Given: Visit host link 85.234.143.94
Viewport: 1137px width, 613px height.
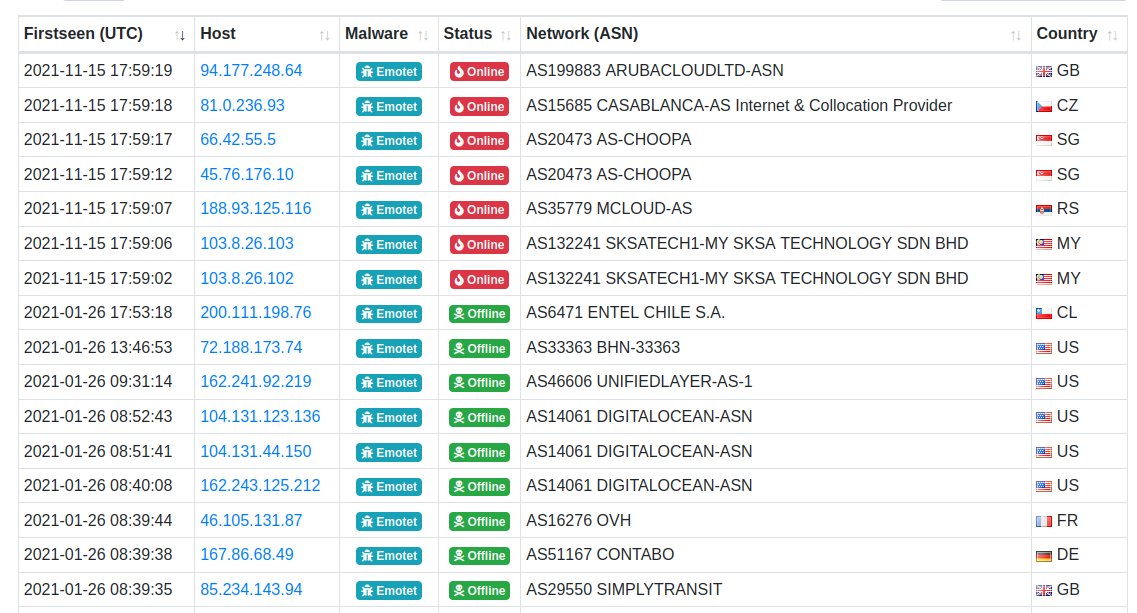Looking at the screenshot, I should [x=251, y=589].
